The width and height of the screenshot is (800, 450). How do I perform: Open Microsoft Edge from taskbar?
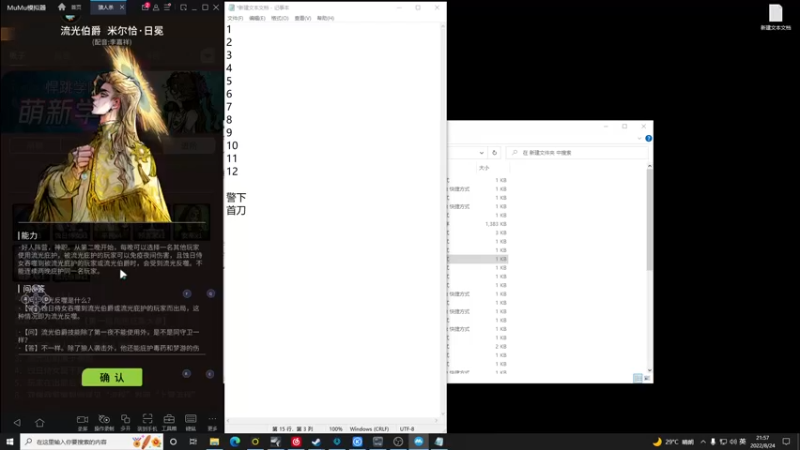pos(235,441)
